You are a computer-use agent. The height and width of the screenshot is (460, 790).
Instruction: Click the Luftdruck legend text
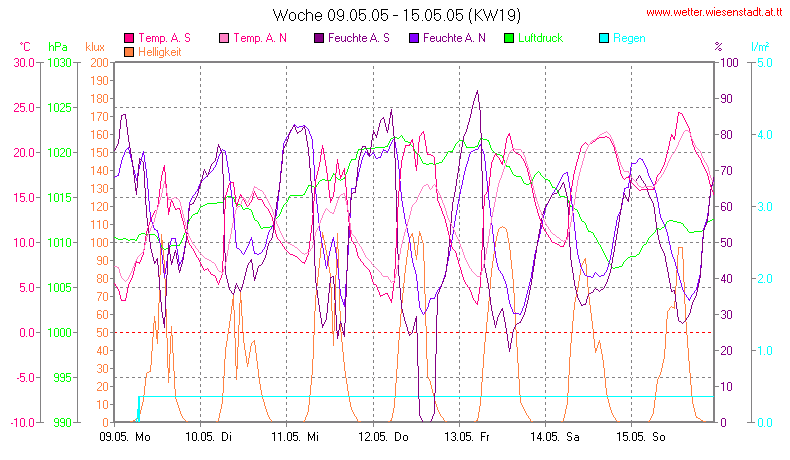pos(540,38)
